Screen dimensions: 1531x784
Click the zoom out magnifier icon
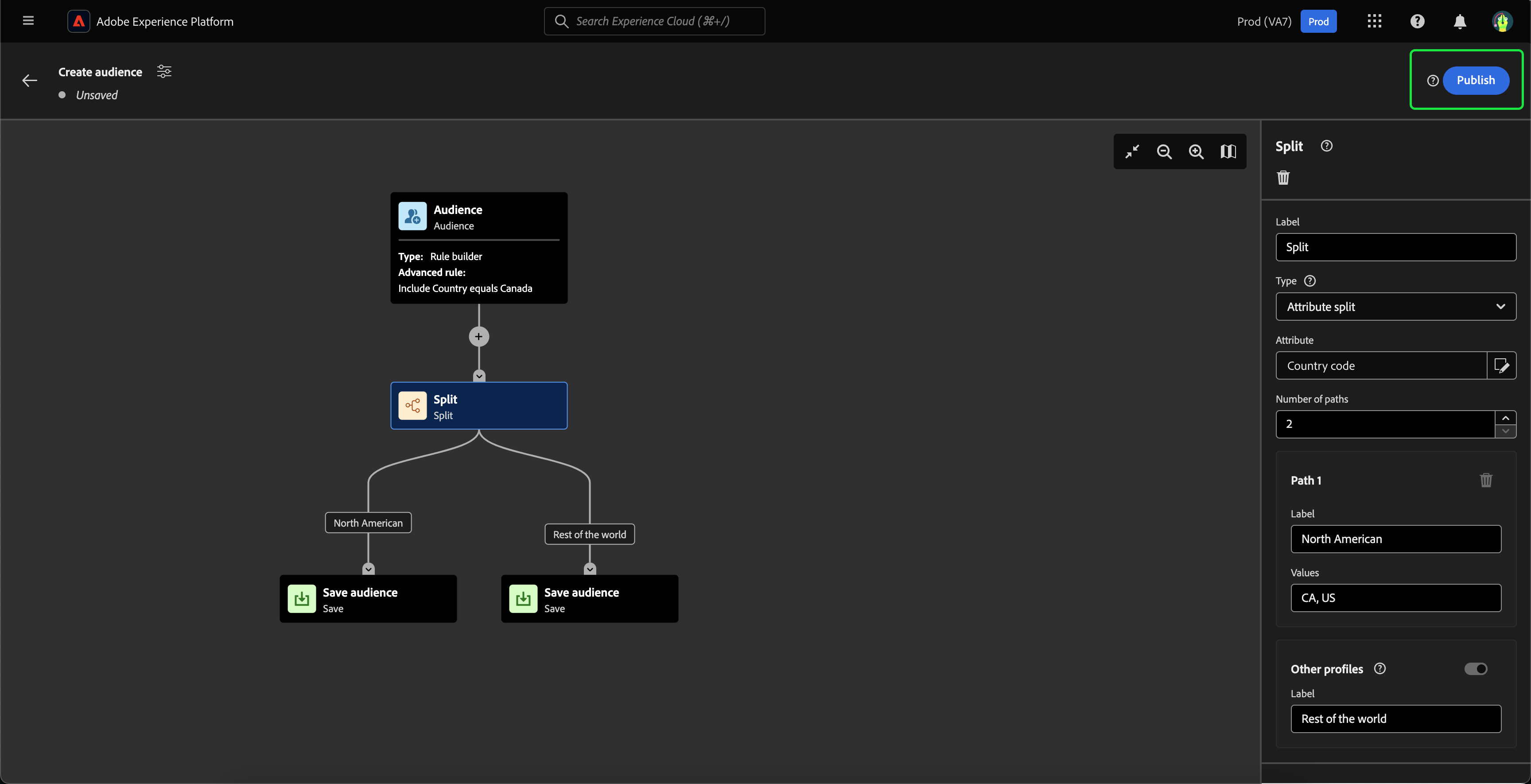pyautogui.click(x=1164, y=151)
